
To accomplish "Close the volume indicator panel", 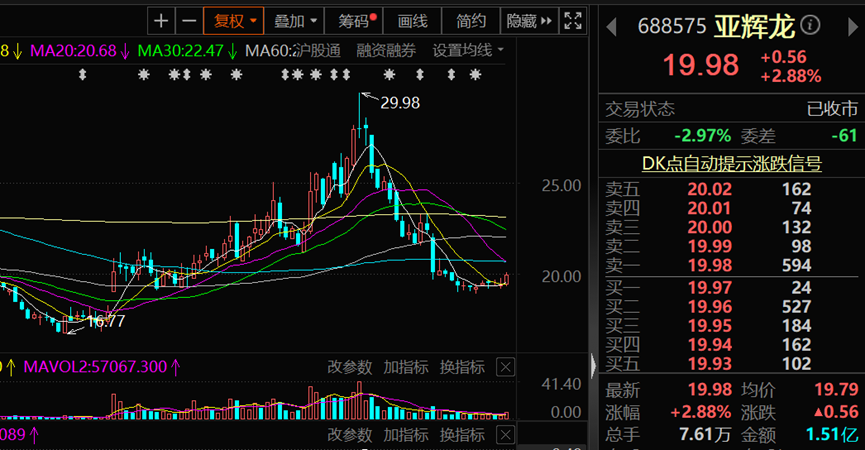I will 505,367.
